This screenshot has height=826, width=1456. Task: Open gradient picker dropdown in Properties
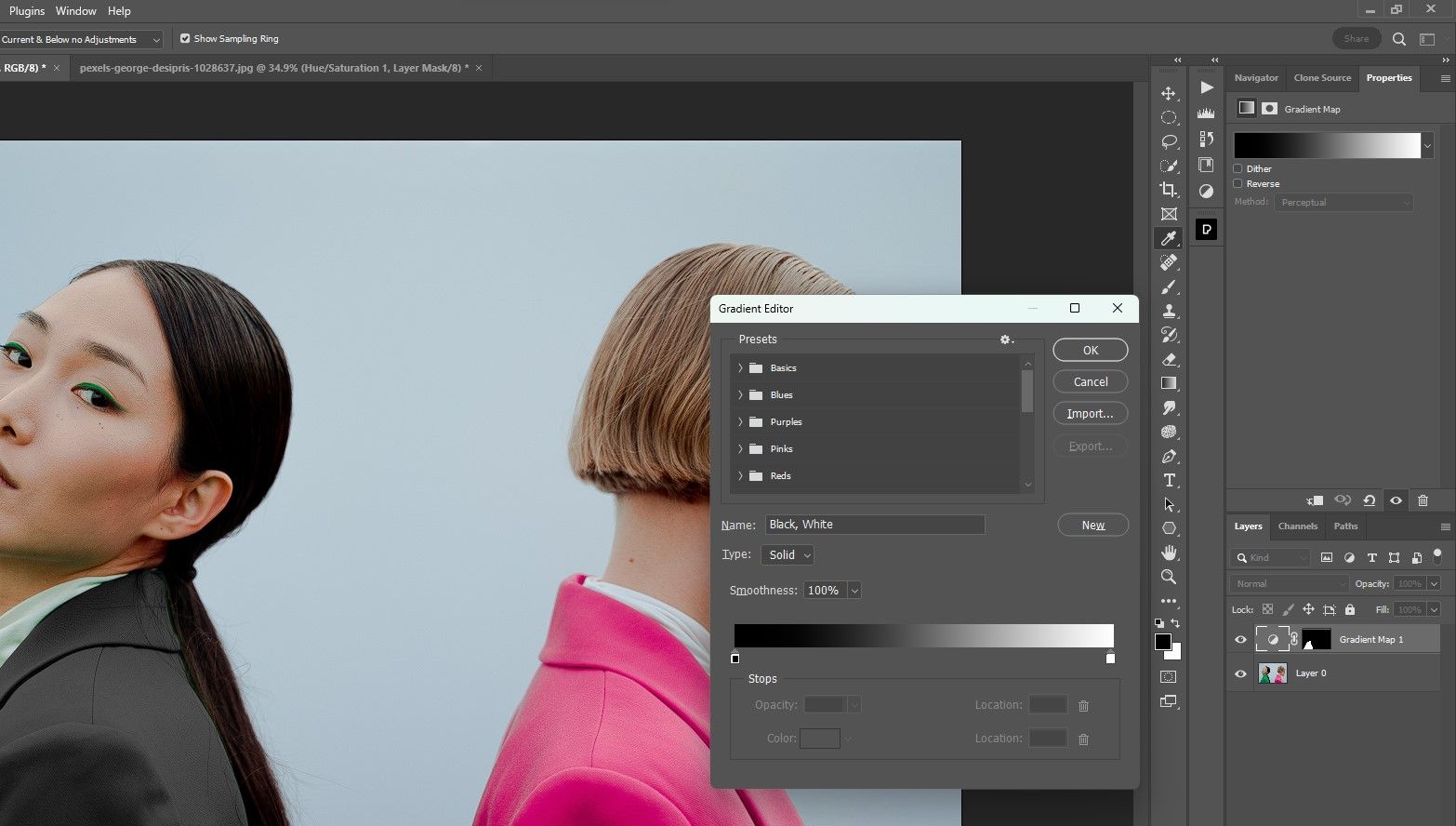1427,146
